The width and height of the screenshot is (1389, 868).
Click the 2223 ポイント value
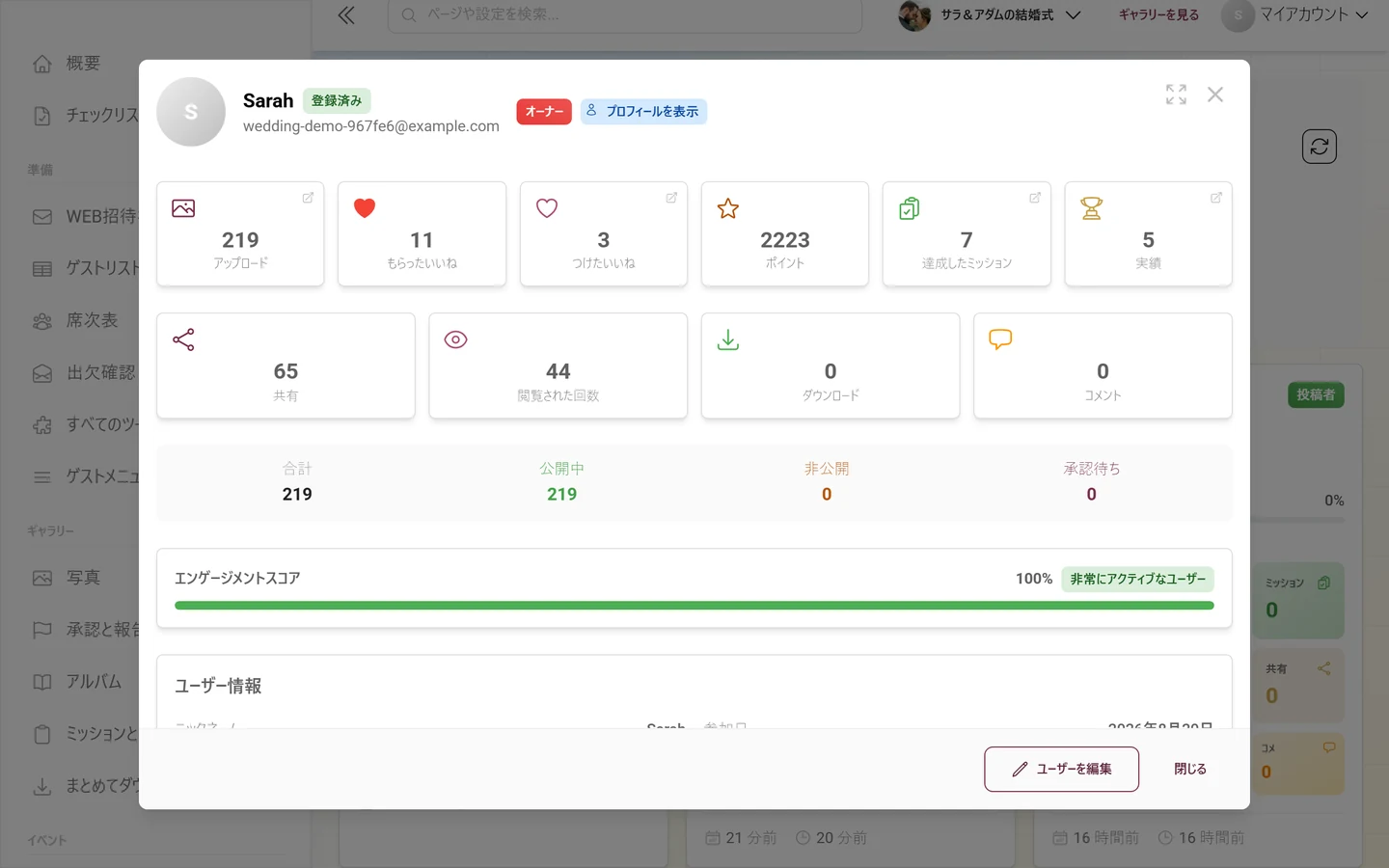pos(785,240)
